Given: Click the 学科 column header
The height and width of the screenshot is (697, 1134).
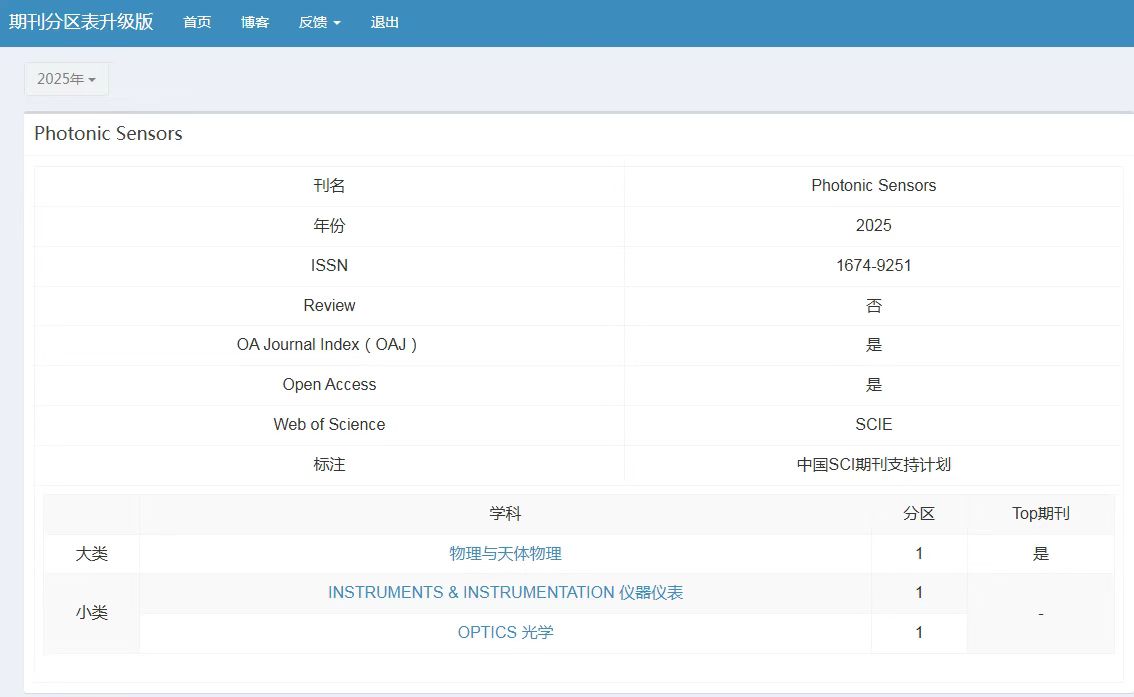Looking at the screenshot, I should click(x=505, y=514).
